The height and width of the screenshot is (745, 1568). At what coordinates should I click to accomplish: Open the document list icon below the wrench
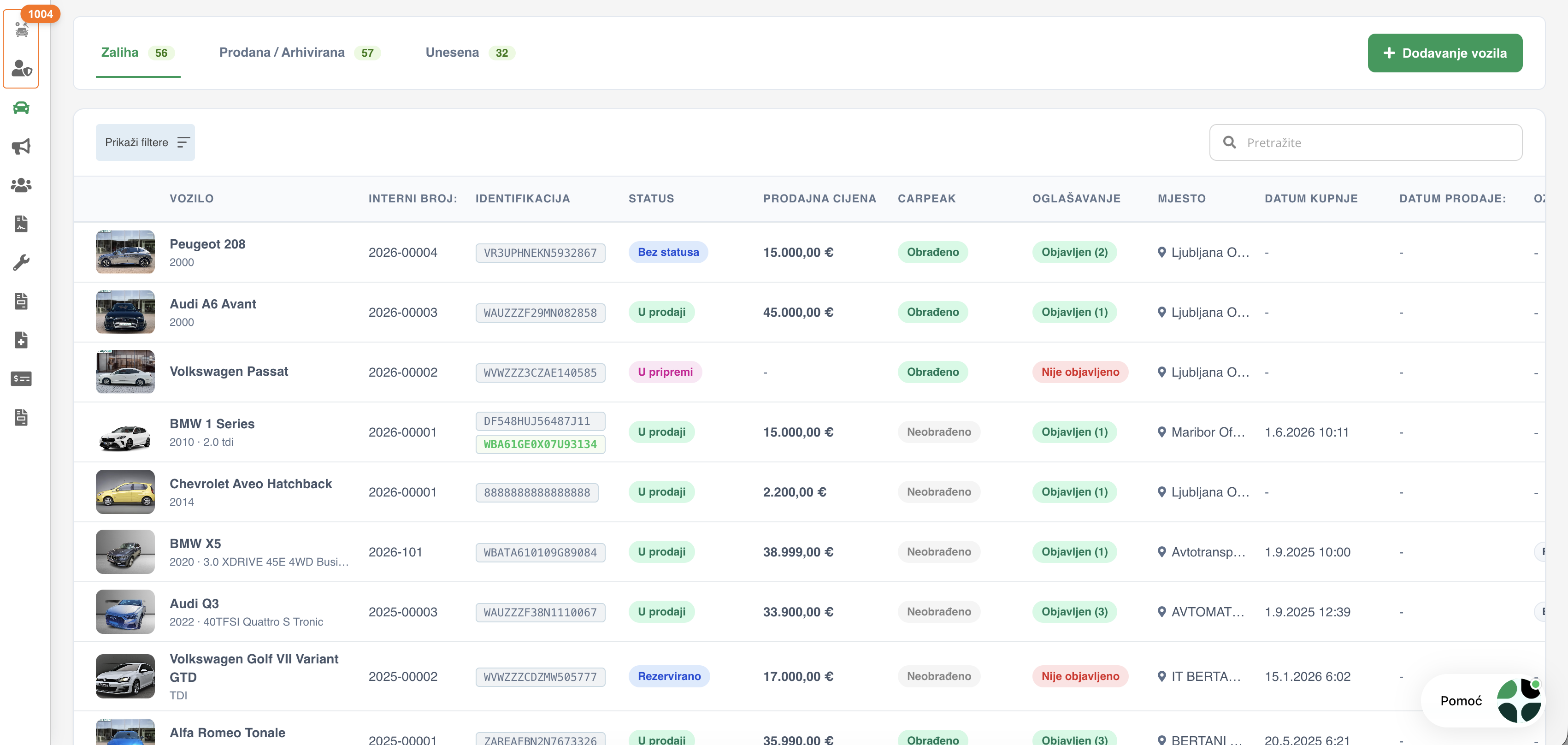21,302
